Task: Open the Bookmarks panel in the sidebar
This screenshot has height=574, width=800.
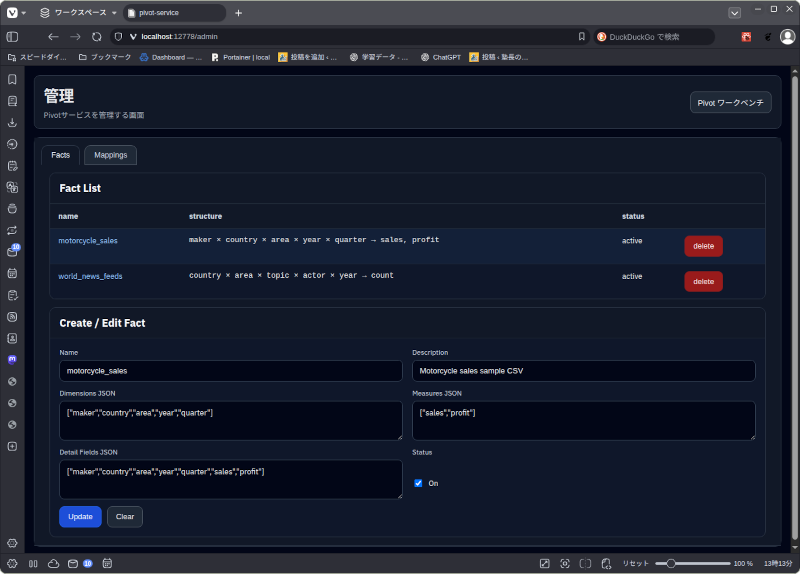Action: click(12, 79)
